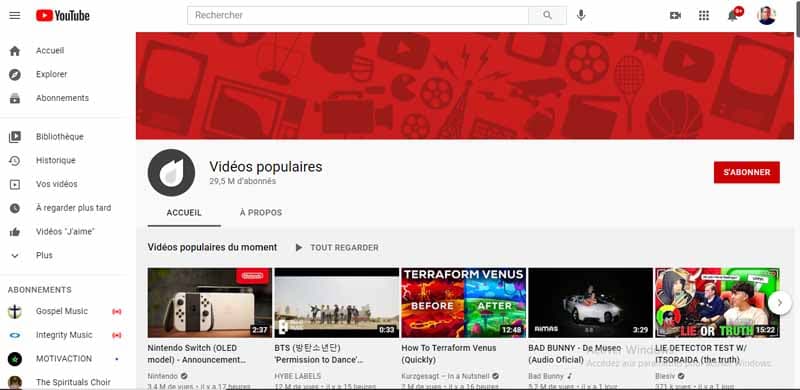Click the How To Terraform Venus title
The width and height of the screenshot is (800, 390).
[448, 354]
